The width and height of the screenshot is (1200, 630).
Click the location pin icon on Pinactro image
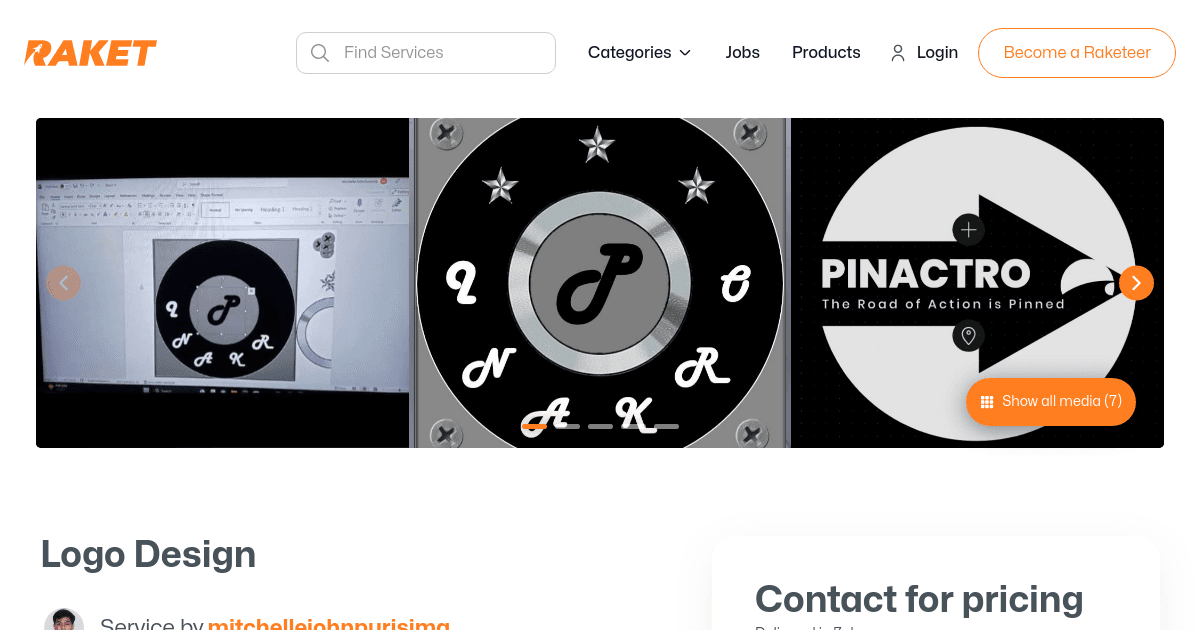[968, 336]
